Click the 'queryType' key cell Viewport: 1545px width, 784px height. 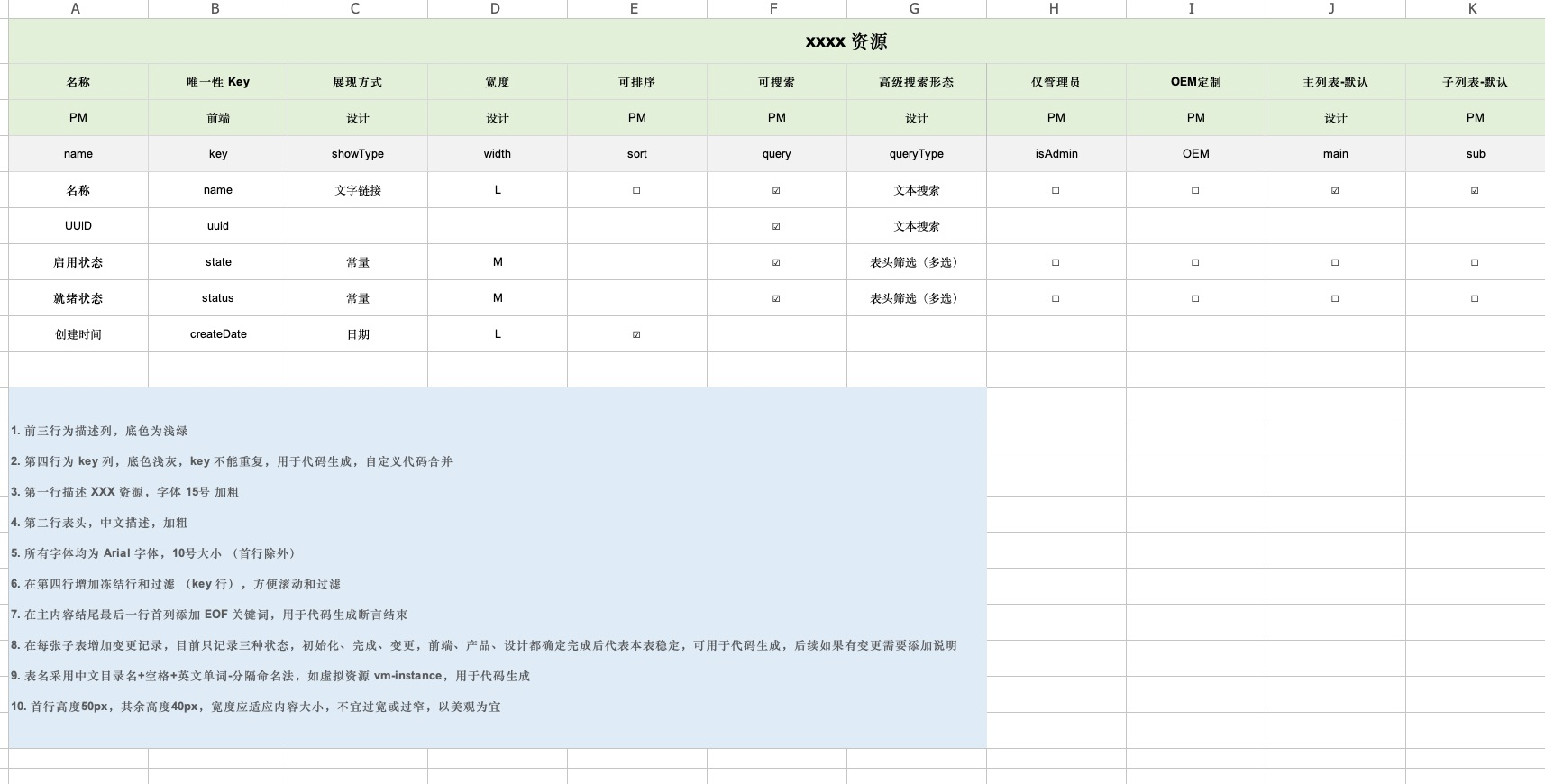click(x=916, y=154)
